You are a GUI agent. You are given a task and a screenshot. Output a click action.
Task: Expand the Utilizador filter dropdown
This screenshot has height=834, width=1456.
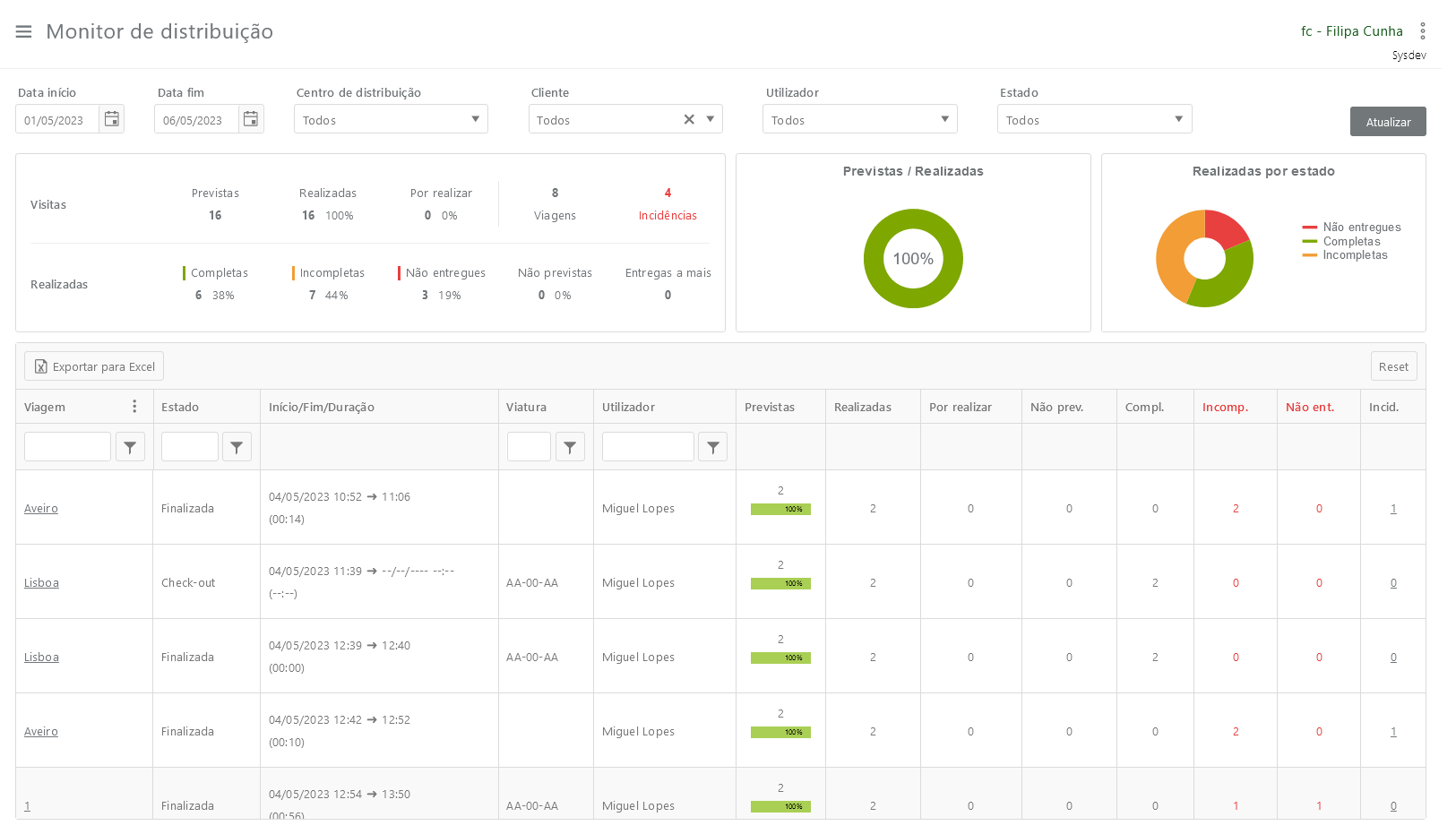pos(944,119)
